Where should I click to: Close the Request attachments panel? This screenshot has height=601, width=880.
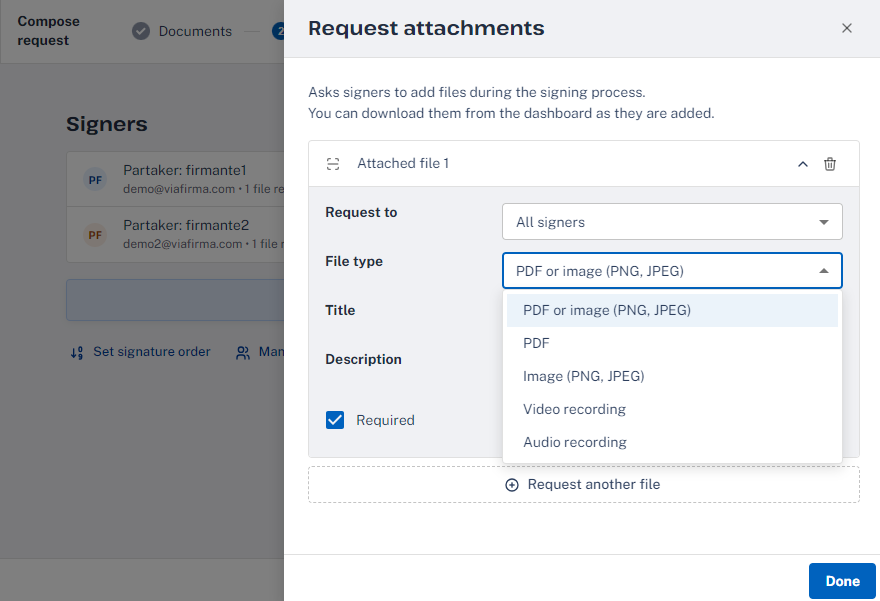pos(846,28)
